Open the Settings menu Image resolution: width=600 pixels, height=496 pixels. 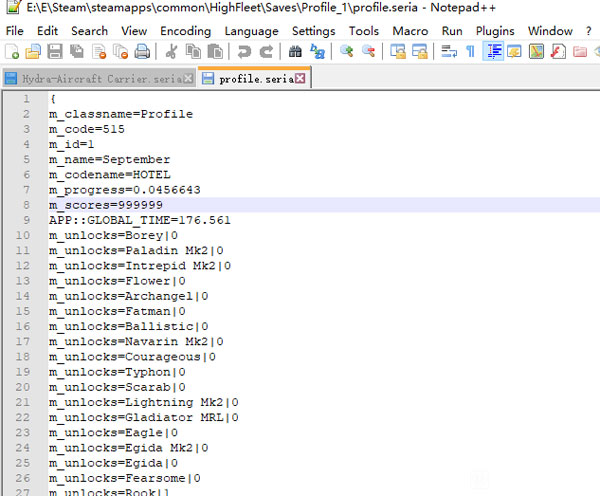[313, 31]
